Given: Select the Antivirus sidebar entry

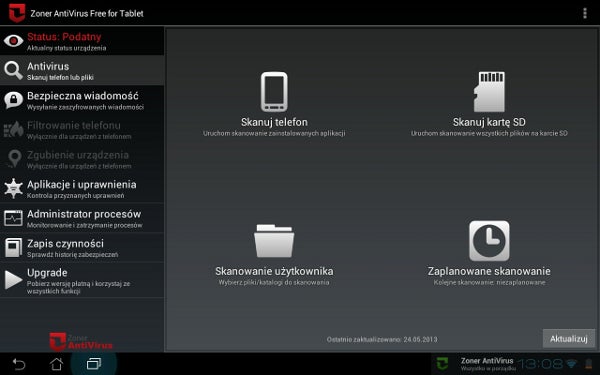Looking at the screenshot, I should tap(82, 70).
